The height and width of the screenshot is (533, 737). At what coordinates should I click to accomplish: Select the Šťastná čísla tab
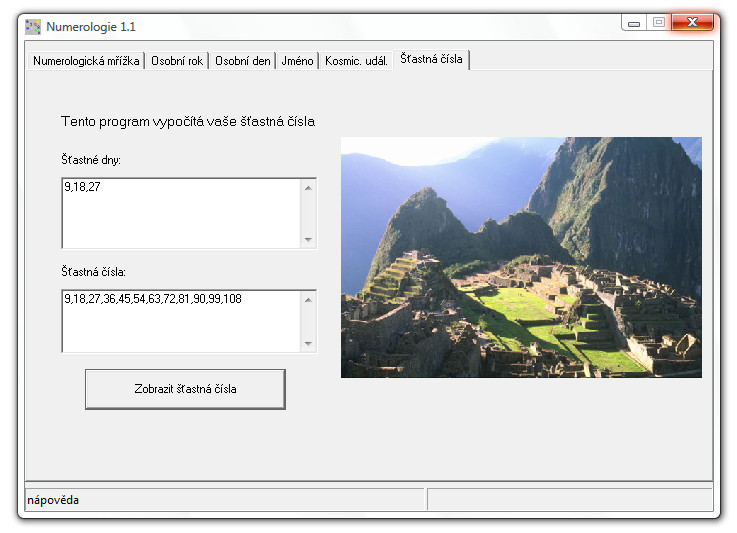431,59
